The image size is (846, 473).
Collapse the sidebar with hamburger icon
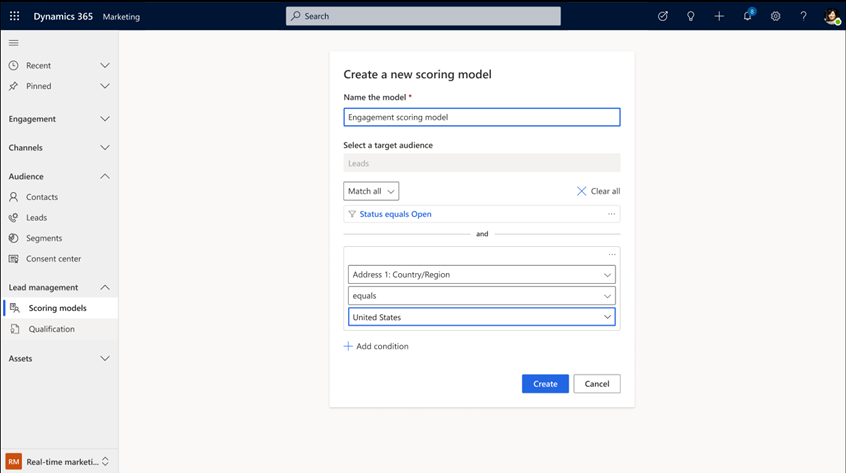[x=13, y=43]
